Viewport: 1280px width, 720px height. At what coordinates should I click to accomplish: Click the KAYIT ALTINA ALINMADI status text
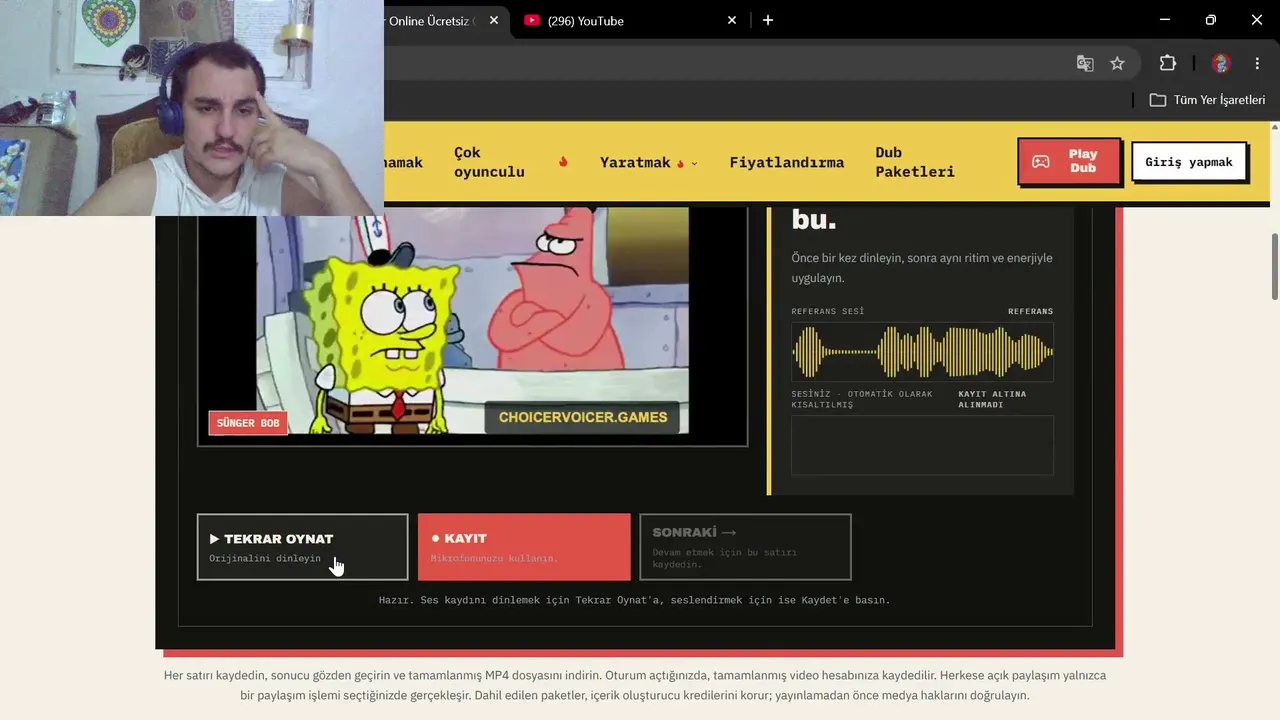coord(992,399)
